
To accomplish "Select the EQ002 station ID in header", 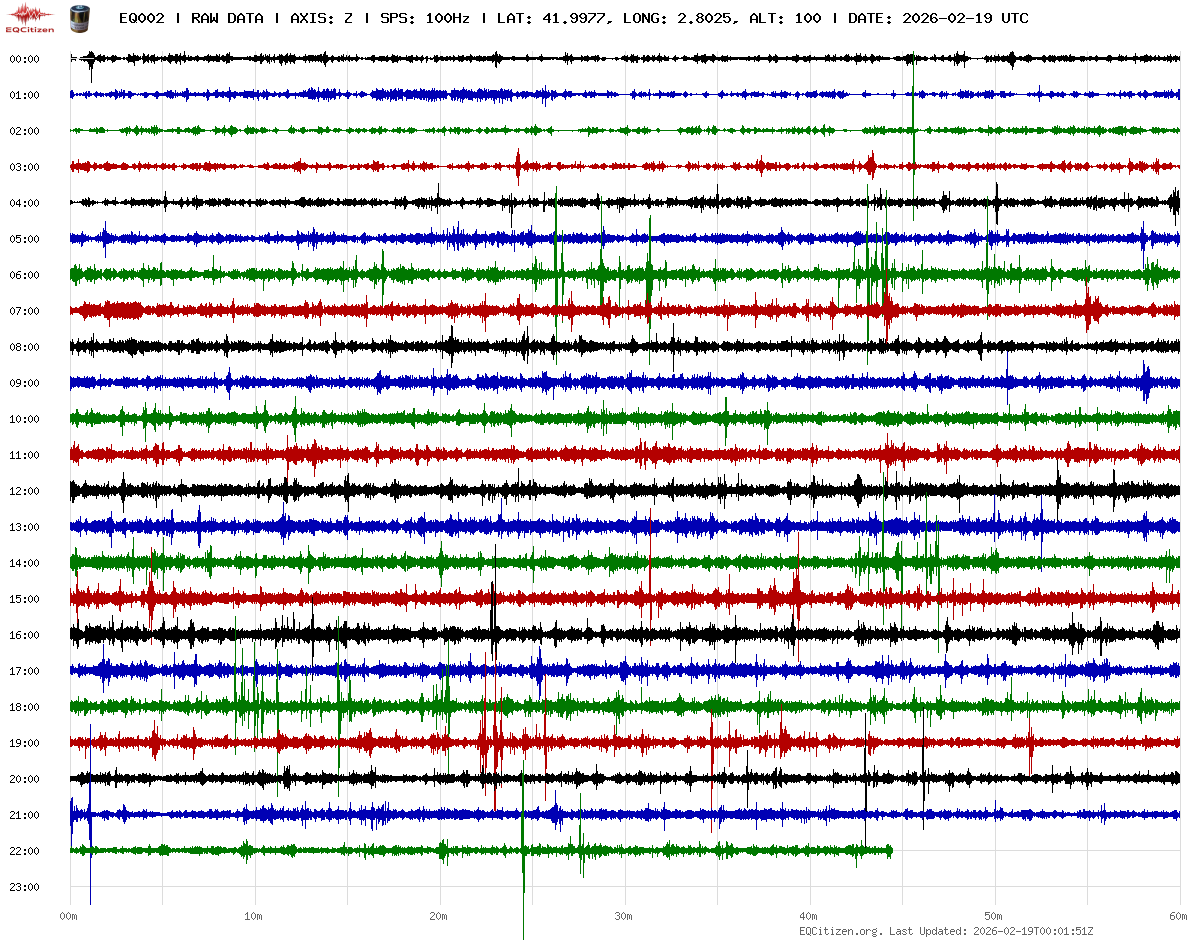I will (x=139, y=18).
